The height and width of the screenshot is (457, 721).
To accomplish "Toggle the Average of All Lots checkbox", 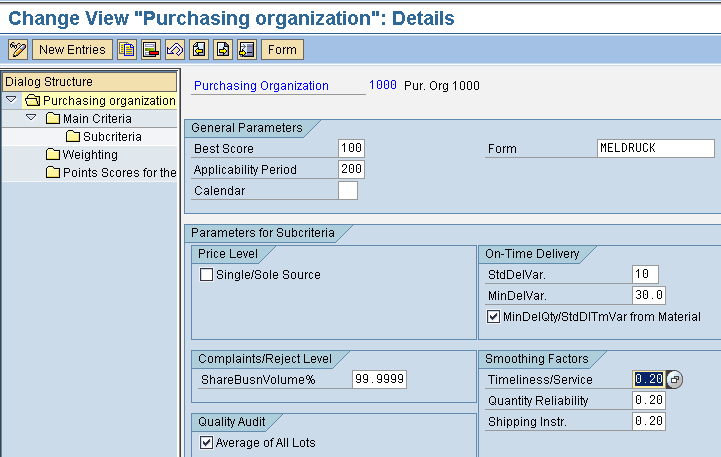I will [x=206, y=443].
